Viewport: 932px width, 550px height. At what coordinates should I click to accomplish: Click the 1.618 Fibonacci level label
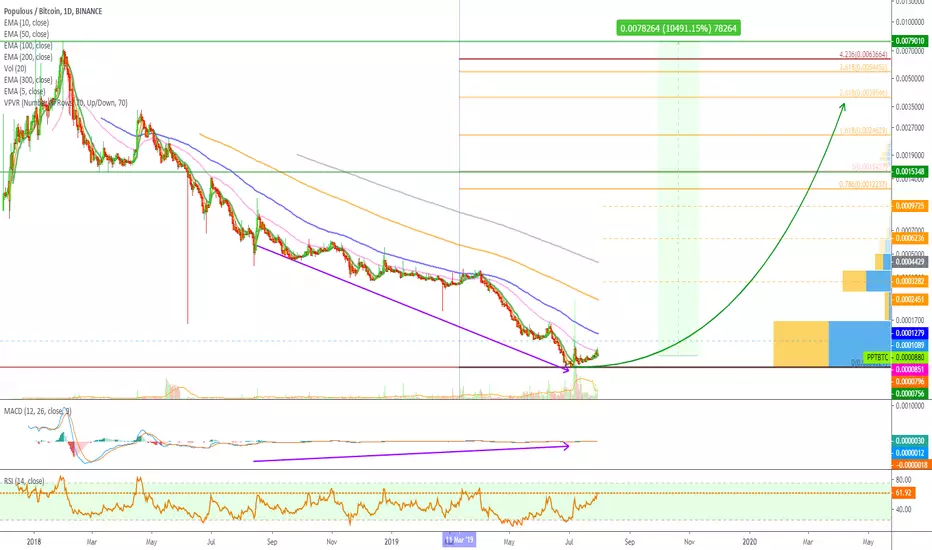tap(863, 130)
